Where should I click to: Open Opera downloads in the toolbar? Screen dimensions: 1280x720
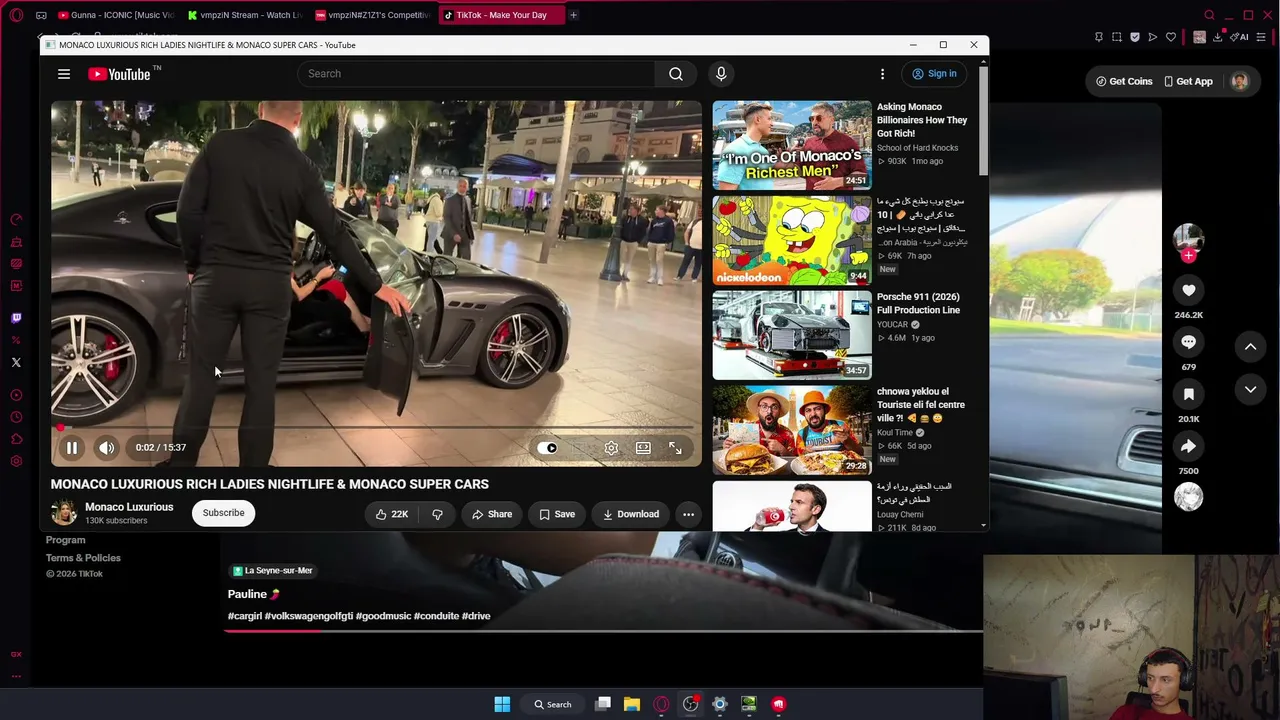coord(1217,37)
